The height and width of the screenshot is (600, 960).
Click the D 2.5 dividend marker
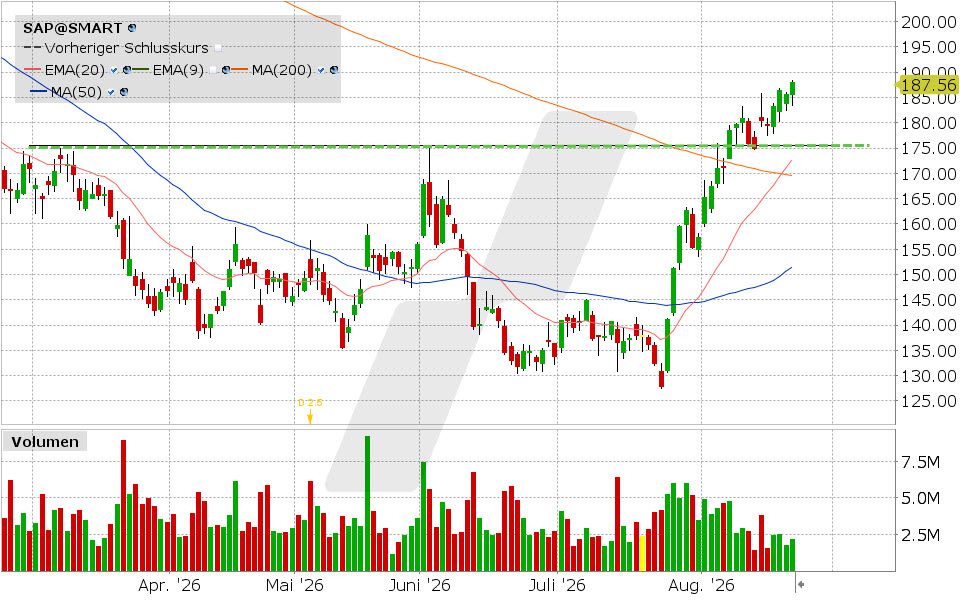pos(310,410)
